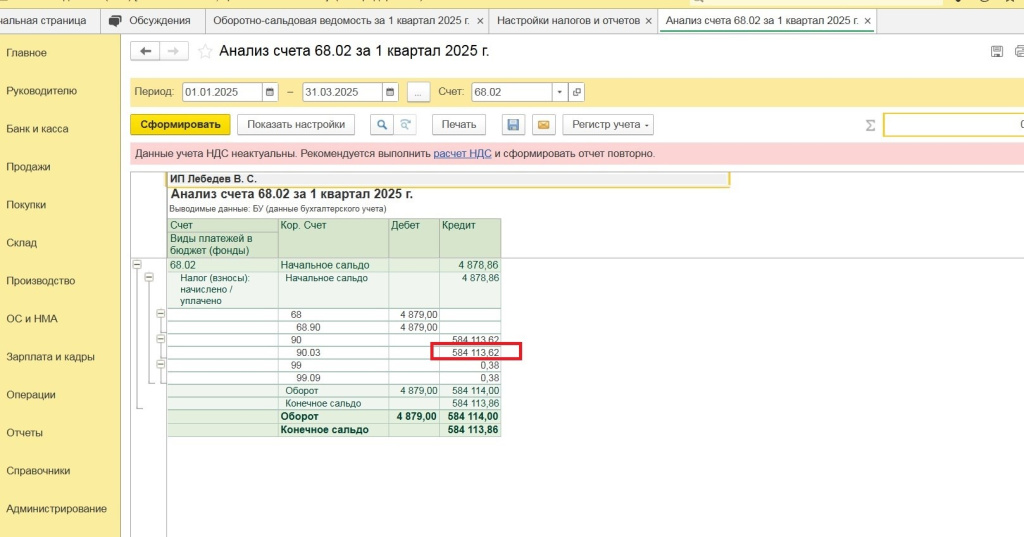This screenshot has width=1024, height=537.
Task: Add report to favorites with star icon
Action: (x=205, y=51)
